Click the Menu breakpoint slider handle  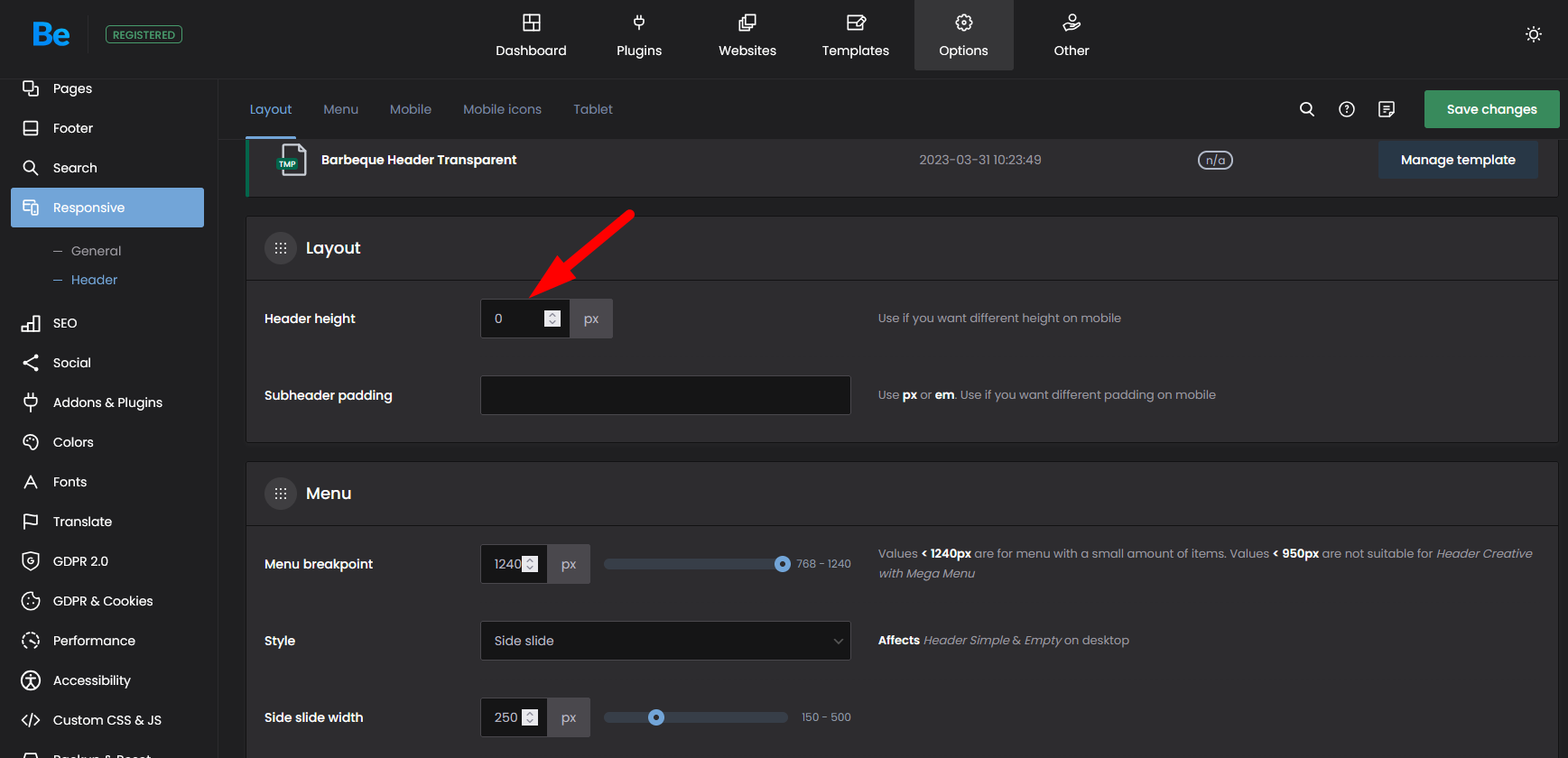coord(782,564)
